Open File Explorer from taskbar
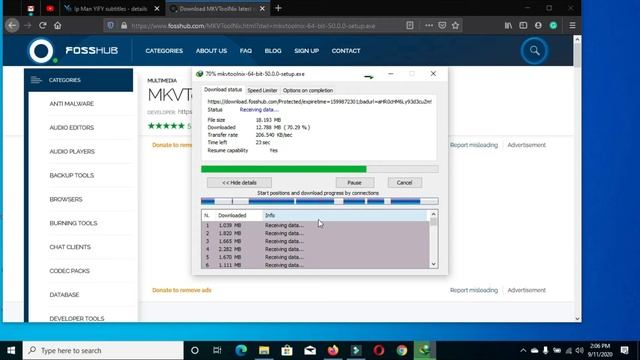The image size is (640, 360). (x=264, y=350)
